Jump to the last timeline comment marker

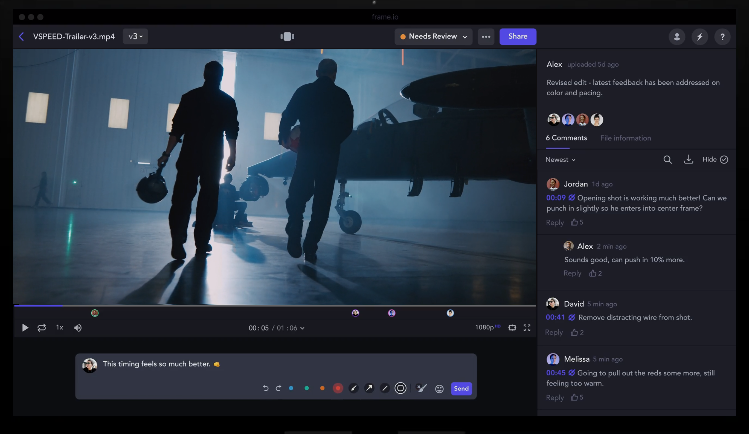tap(450, 313)
